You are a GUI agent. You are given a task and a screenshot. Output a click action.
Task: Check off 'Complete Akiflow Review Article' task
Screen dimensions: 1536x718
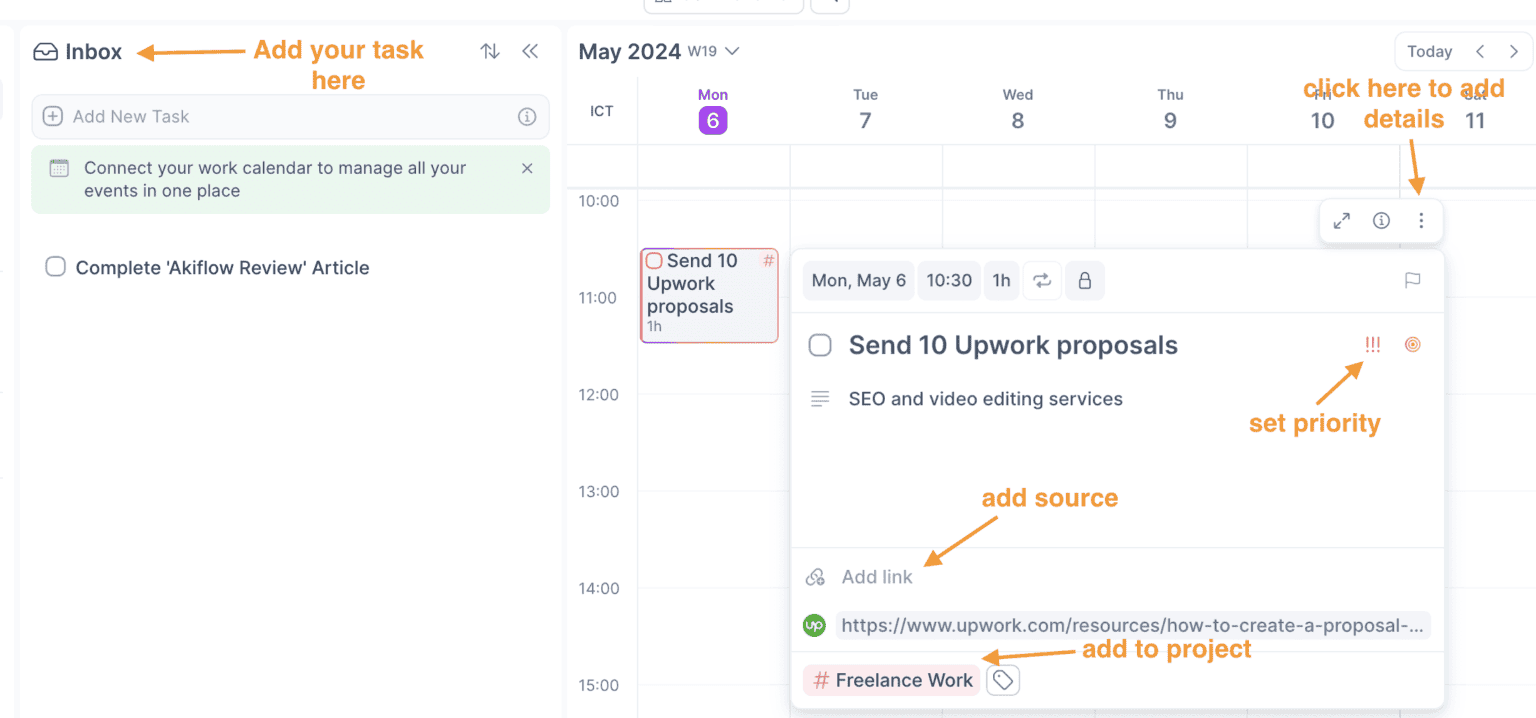pos(56,267)
